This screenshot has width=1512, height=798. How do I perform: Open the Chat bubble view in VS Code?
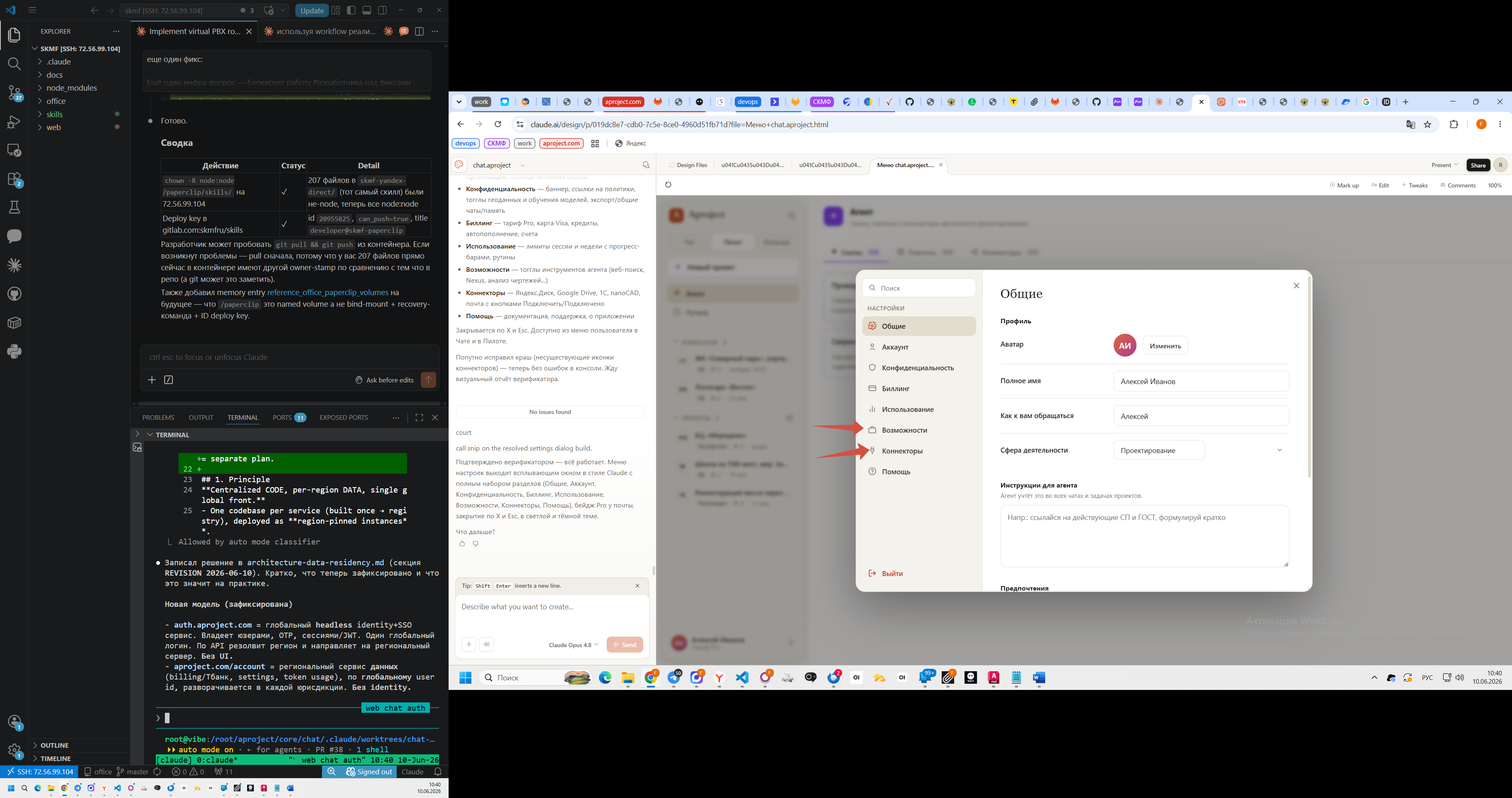click(x=15, y=236)
